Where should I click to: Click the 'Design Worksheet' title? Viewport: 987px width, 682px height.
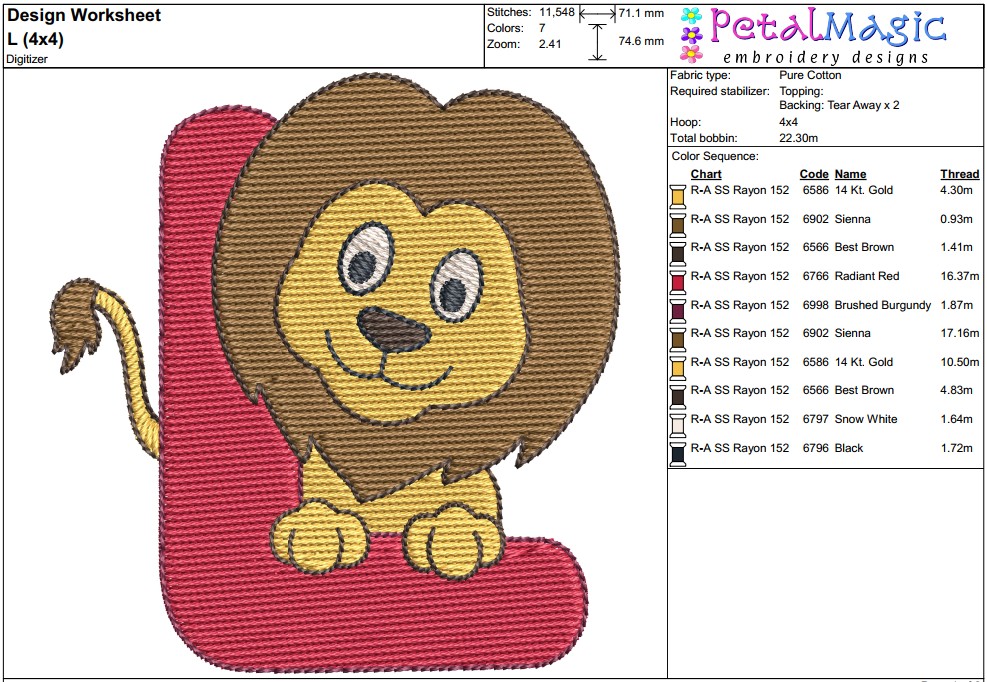point(84,15)
